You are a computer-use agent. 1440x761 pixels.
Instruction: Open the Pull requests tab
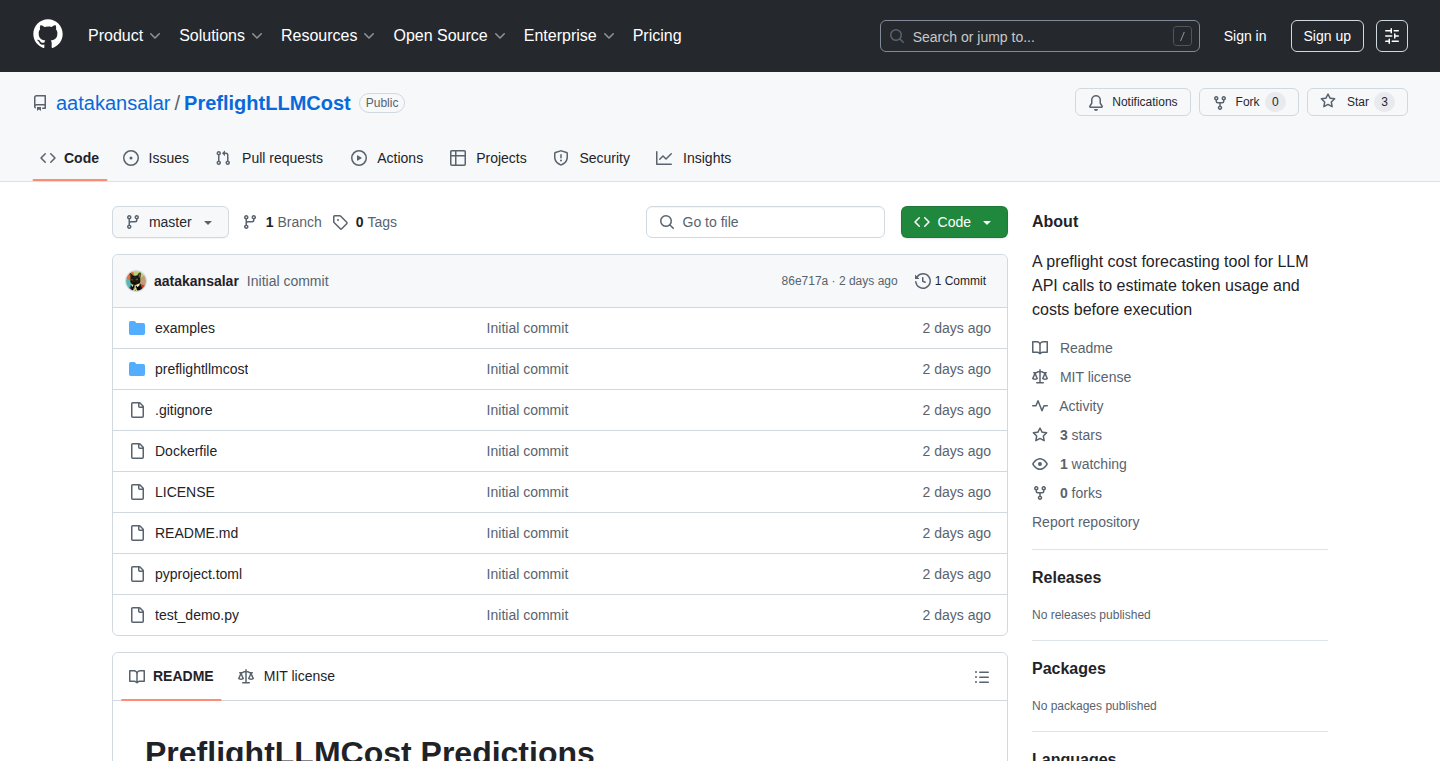coord(270,158)
